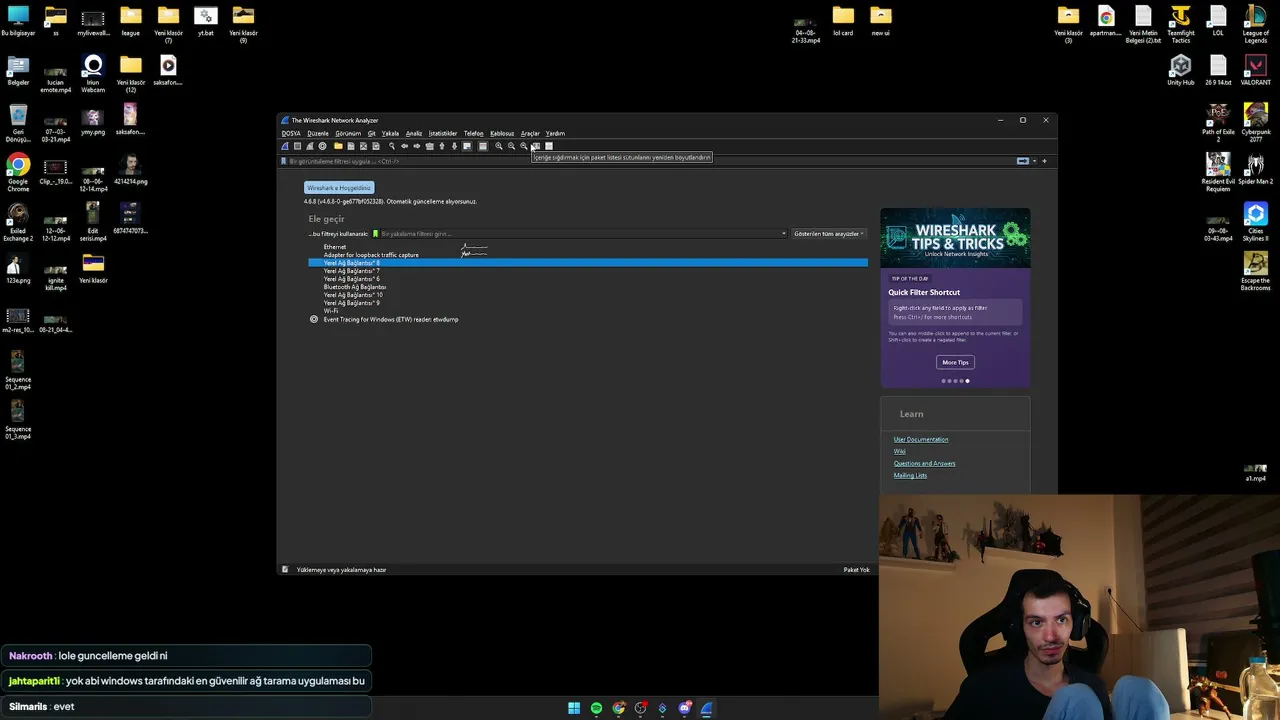Click the ETW reader etwdump gear icon
This screenshot has width=1280, height=720.
tap(314, 319)
